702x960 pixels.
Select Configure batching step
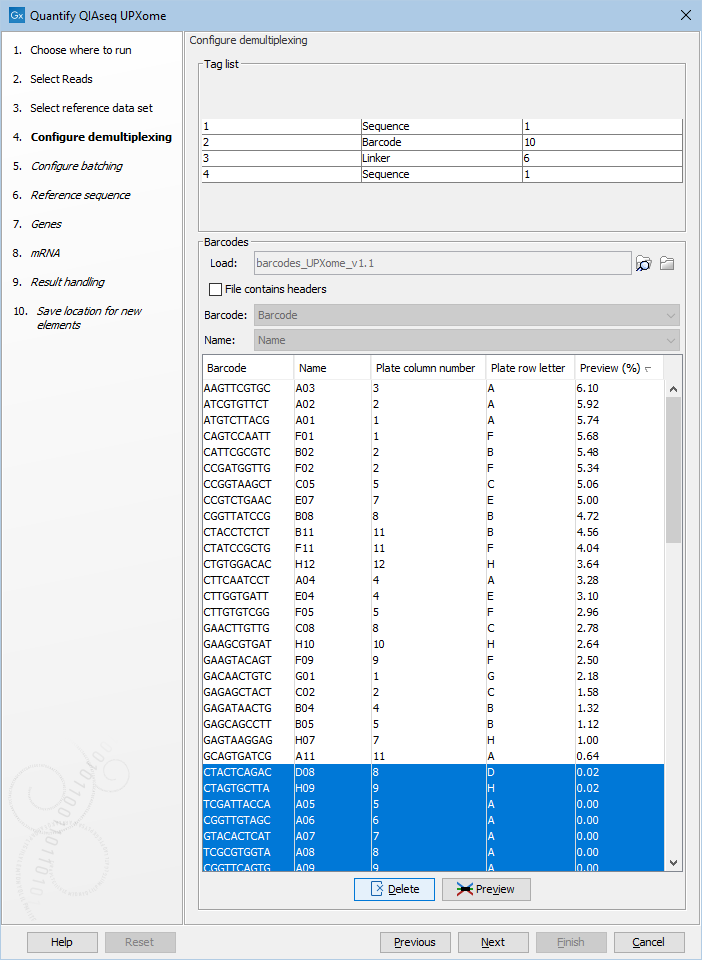[x=77, y=166]
